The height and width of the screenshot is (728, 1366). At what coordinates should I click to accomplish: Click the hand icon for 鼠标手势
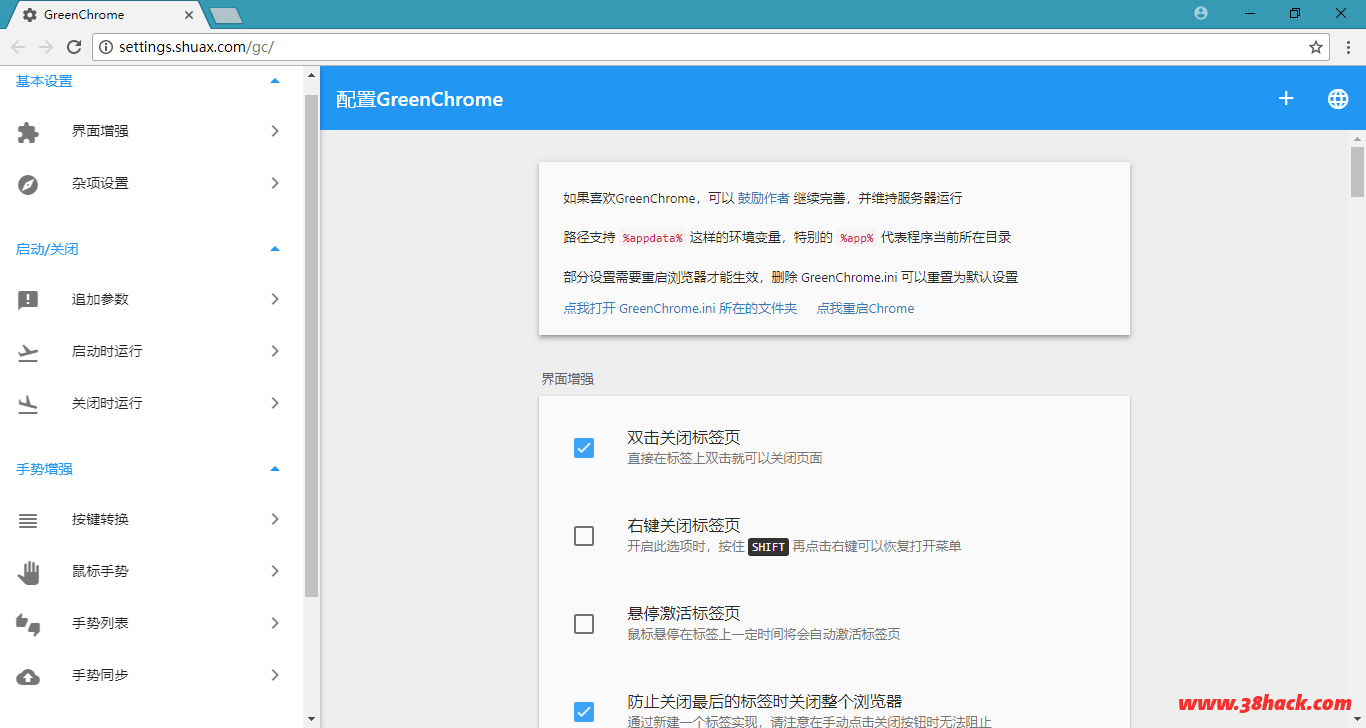point(28,572)
